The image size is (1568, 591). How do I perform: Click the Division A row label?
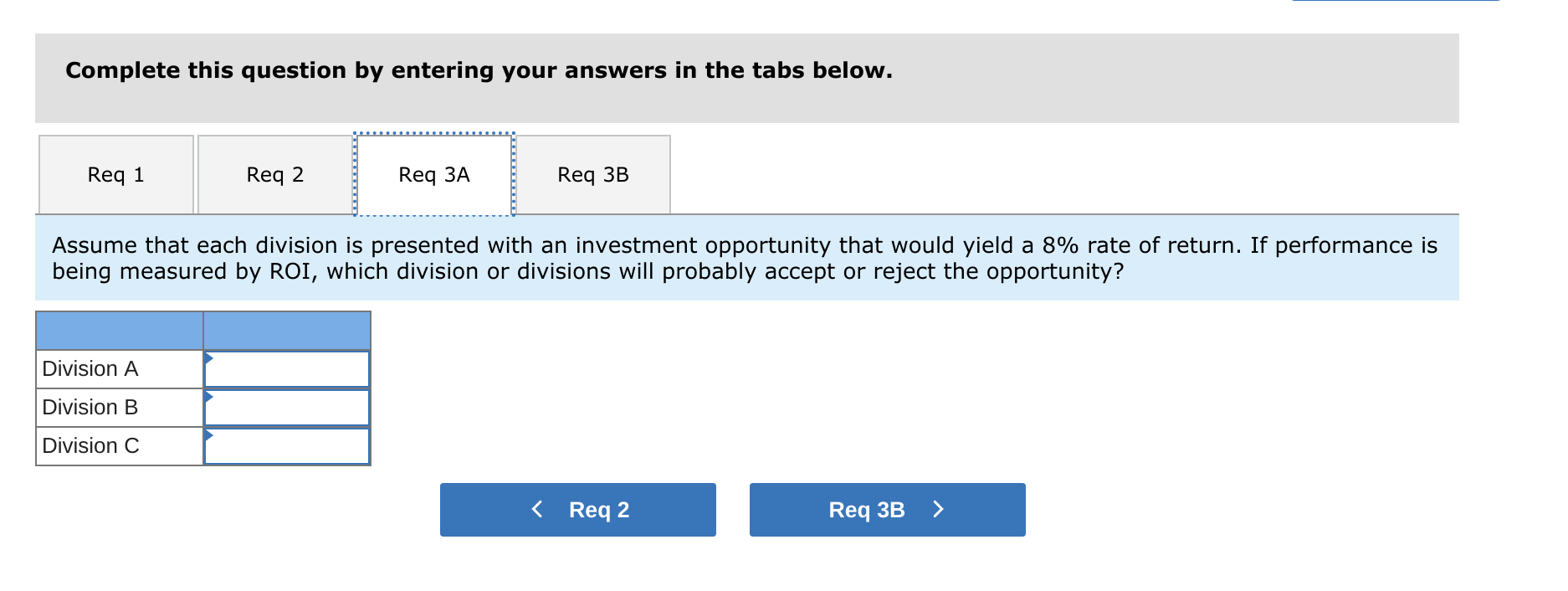pyautogui.click(x=90, y=368)
